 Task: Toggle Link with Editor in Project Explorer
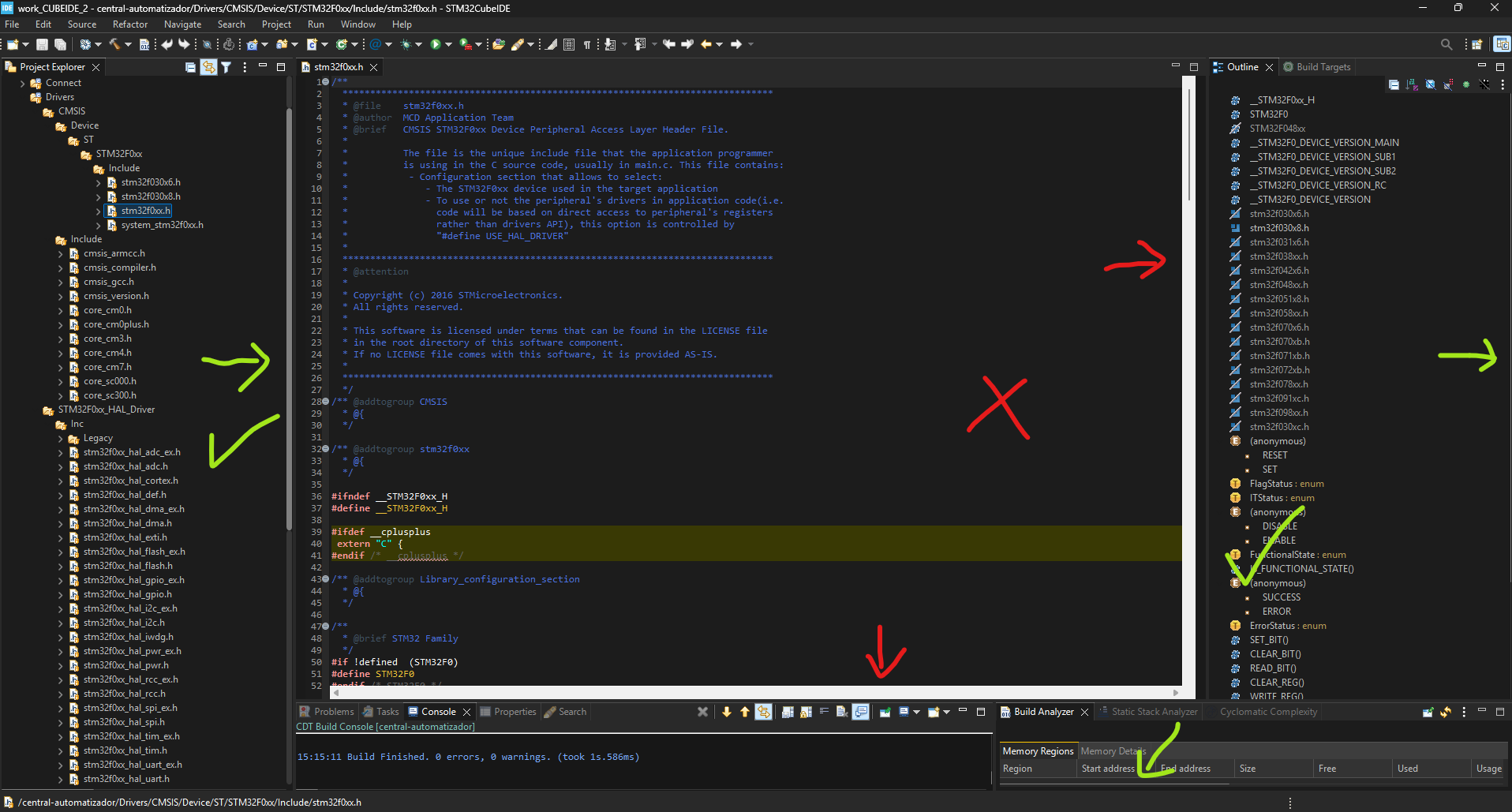[209, 67]
